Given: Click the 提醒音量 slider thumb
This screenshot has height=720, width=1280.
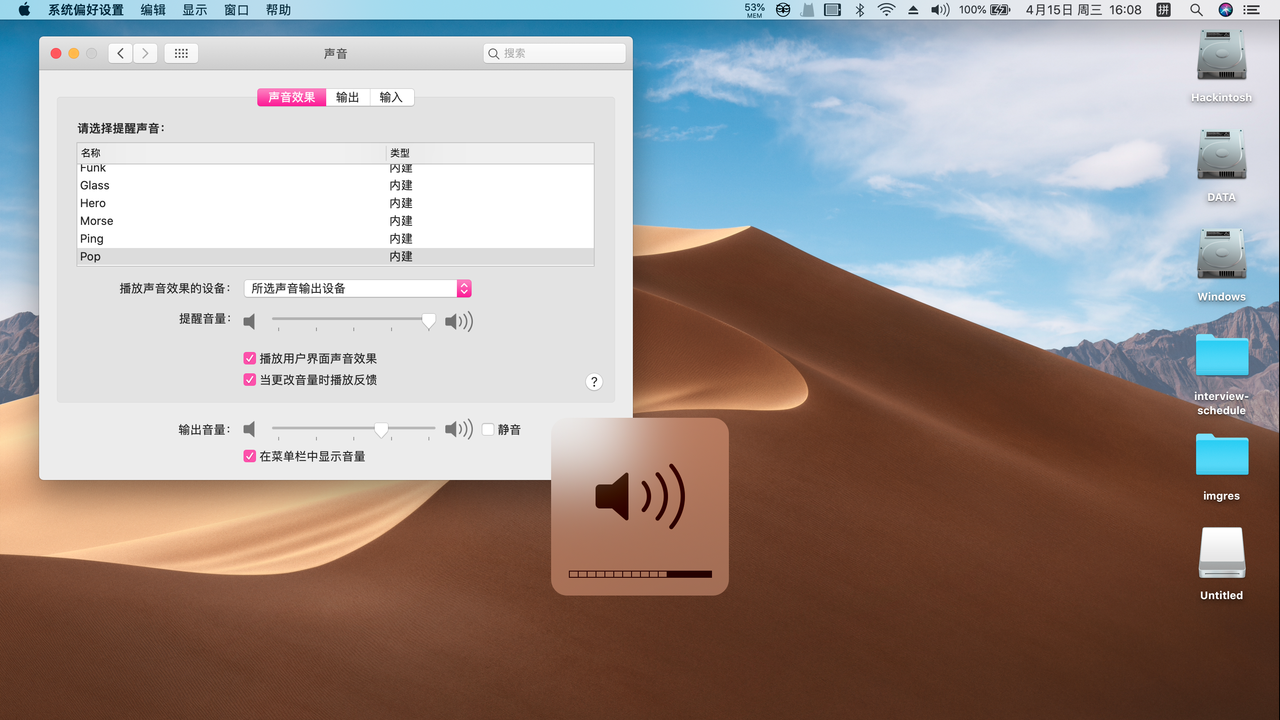Looking at the screenshot, I should [428, 321].
